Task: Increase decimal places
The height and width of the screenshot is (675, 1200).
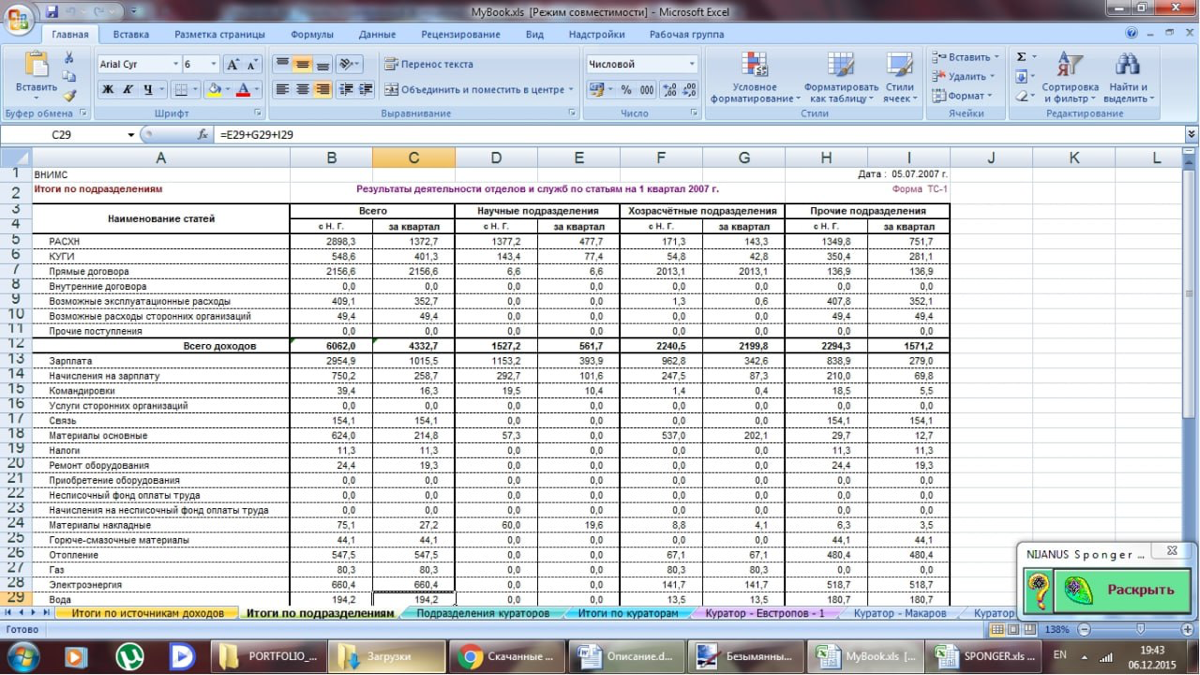Action: 670,90
